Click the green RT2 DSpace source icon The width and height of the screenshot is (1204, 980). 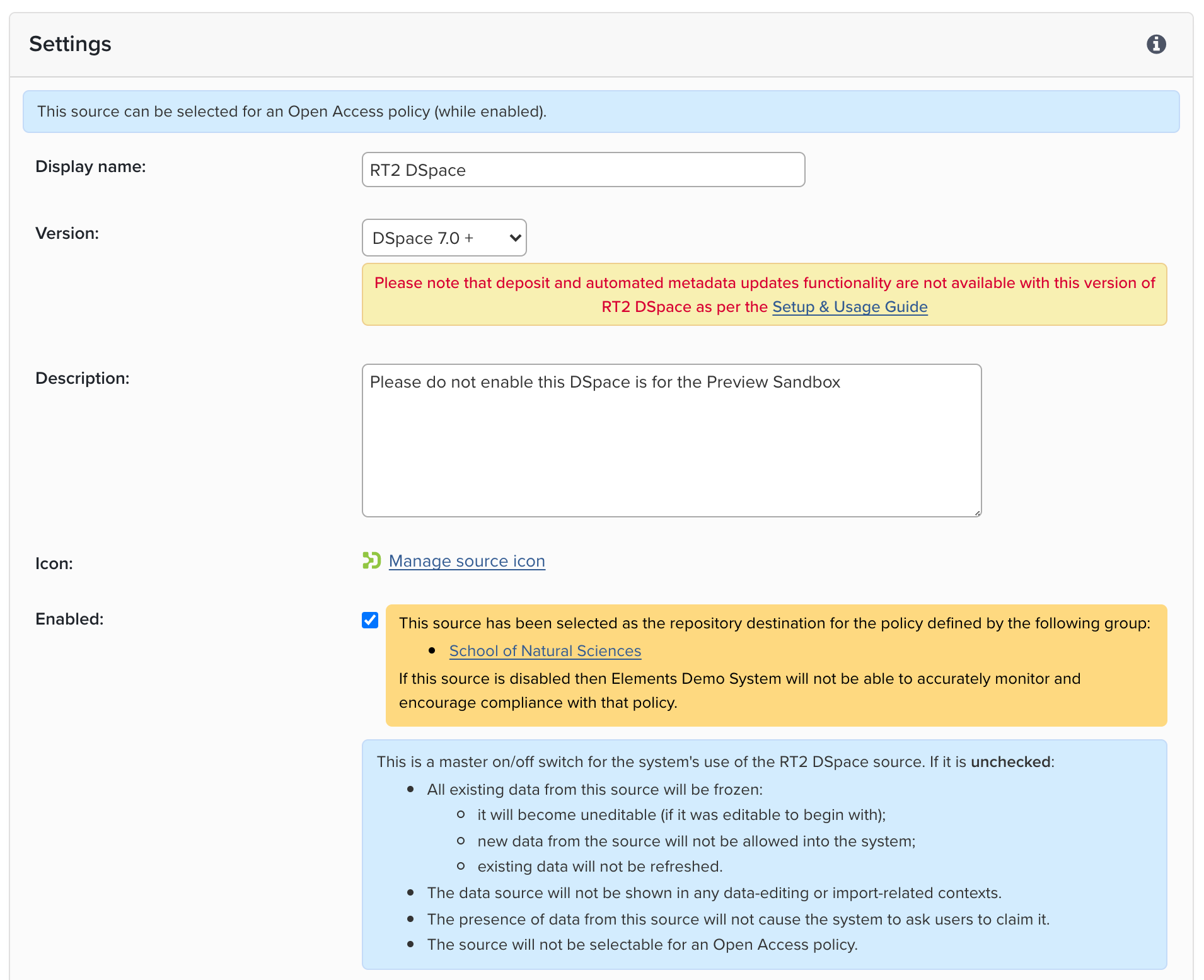(371, 560)
